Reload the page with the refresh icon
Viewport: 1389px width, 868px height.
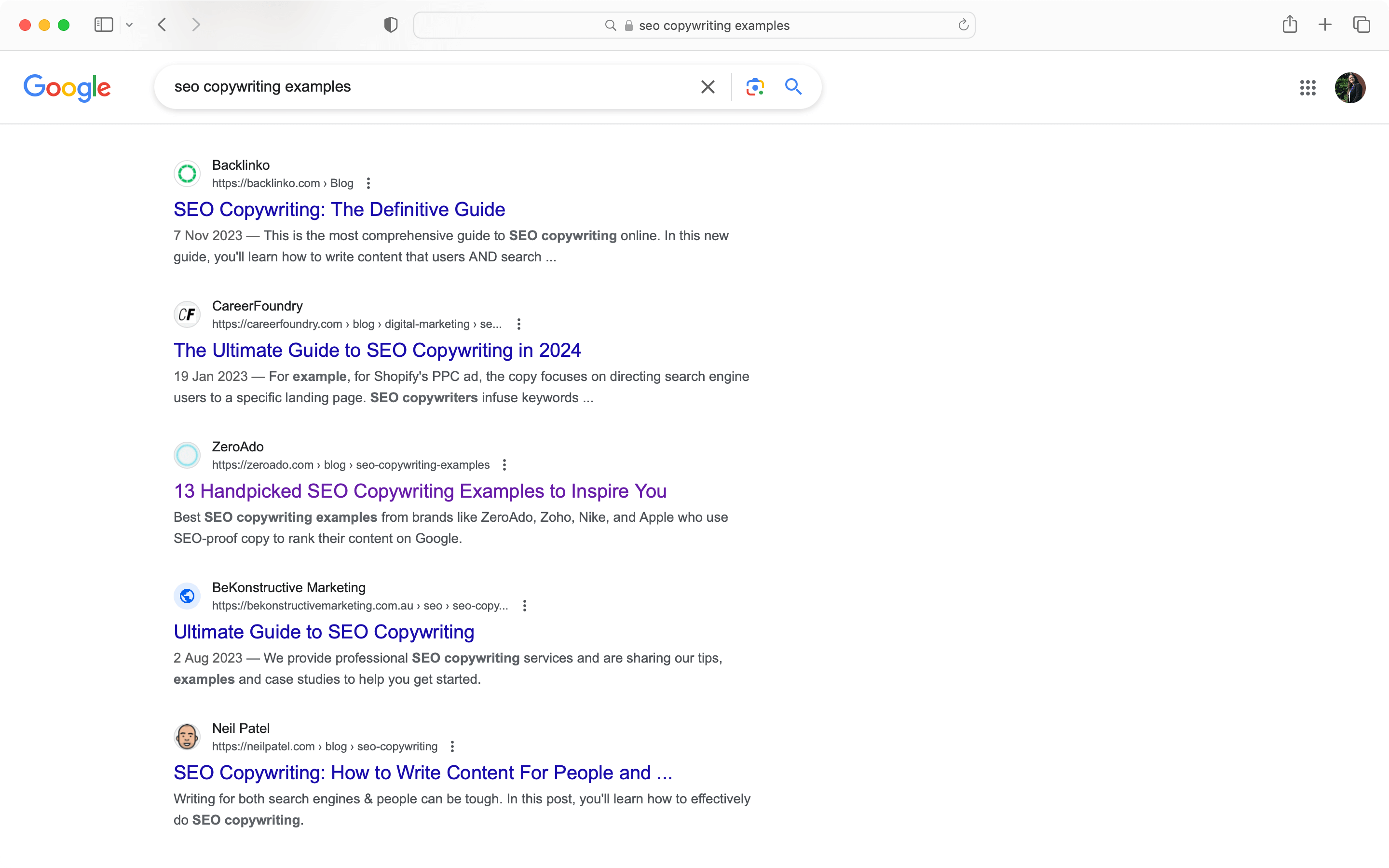(x=963, y=25)
